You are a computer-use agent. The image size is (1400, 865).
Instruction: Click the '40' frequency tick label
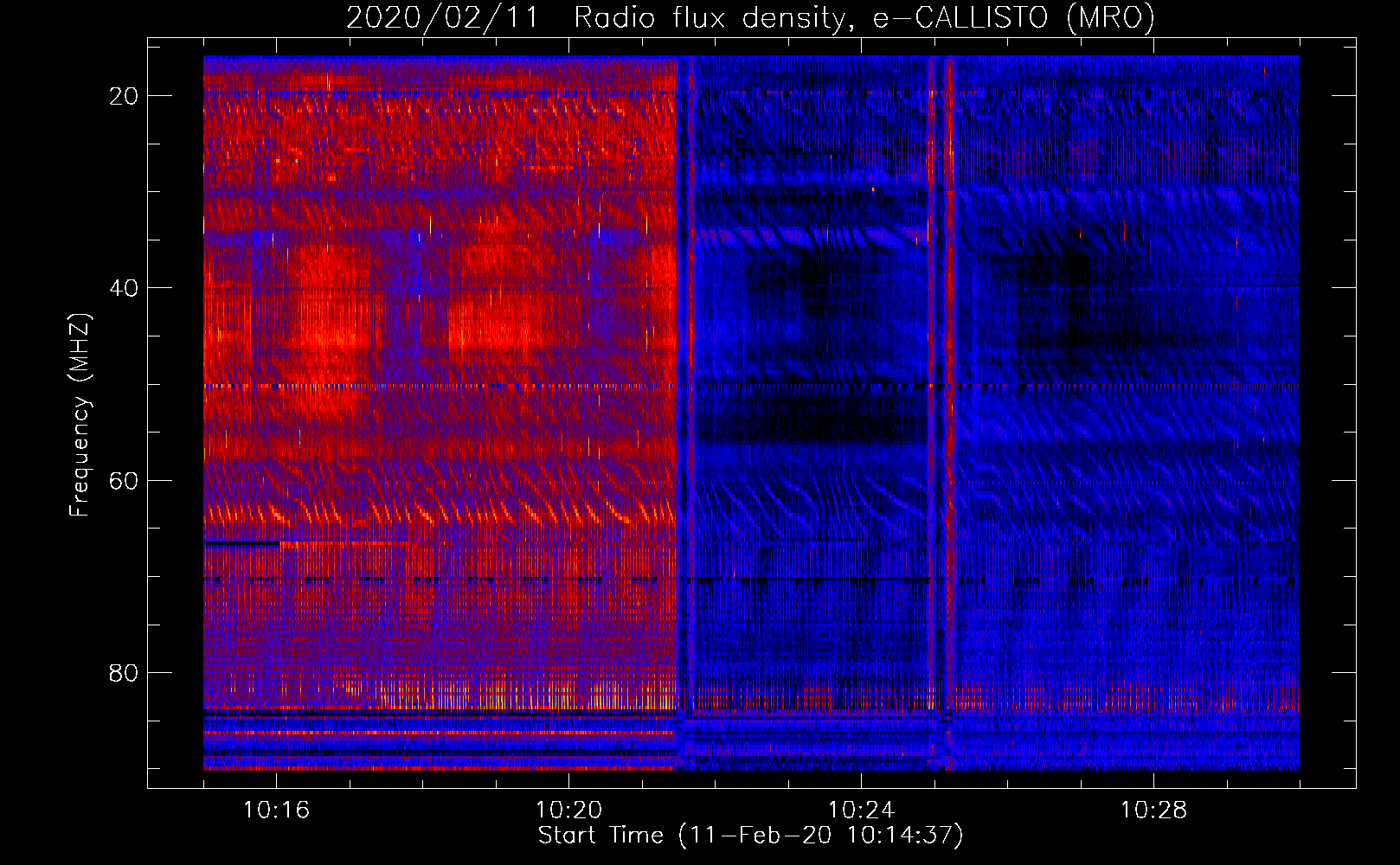124,288
